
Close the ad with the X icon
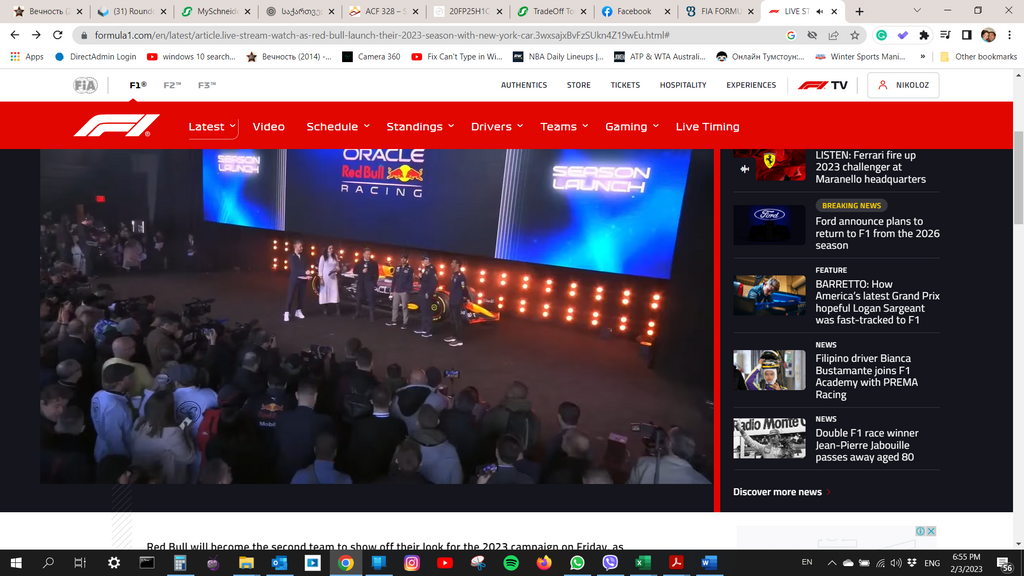[931, 531]
